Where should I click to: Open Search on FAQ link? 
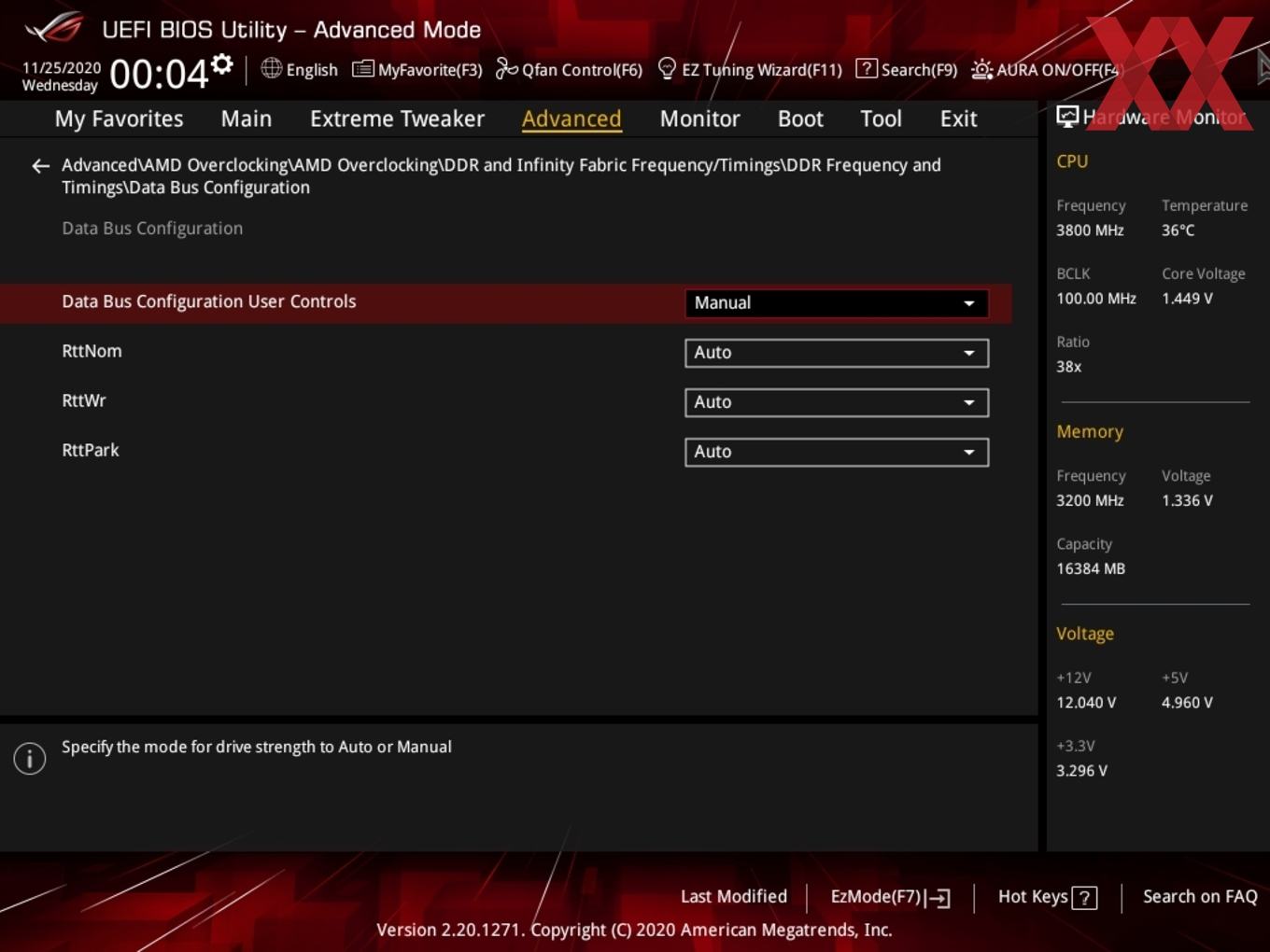(x=1200, y=897)
